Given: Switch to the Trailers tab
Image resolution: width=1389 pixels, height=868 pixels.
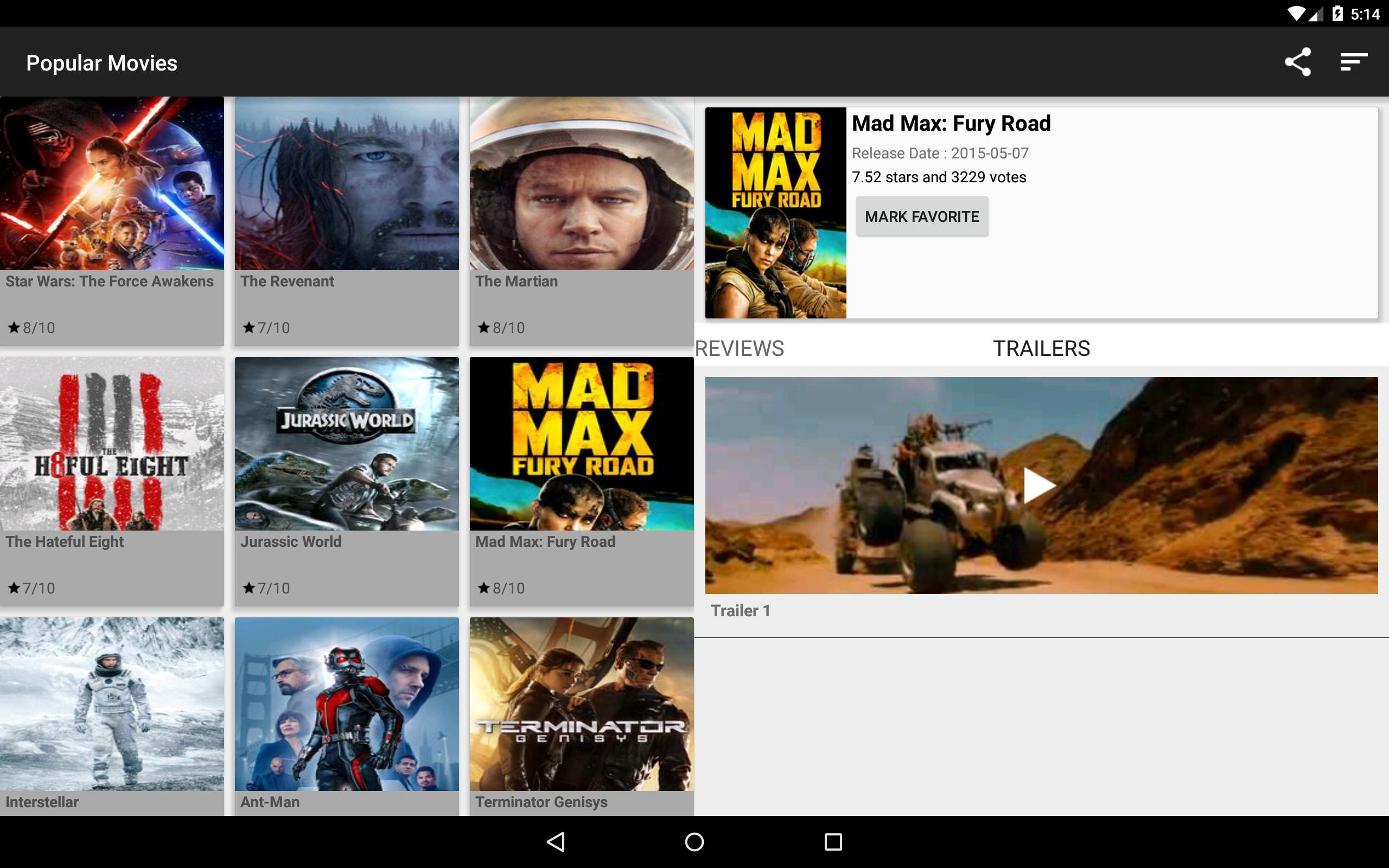Looking at the screenshot, I should pos(1041,348).
